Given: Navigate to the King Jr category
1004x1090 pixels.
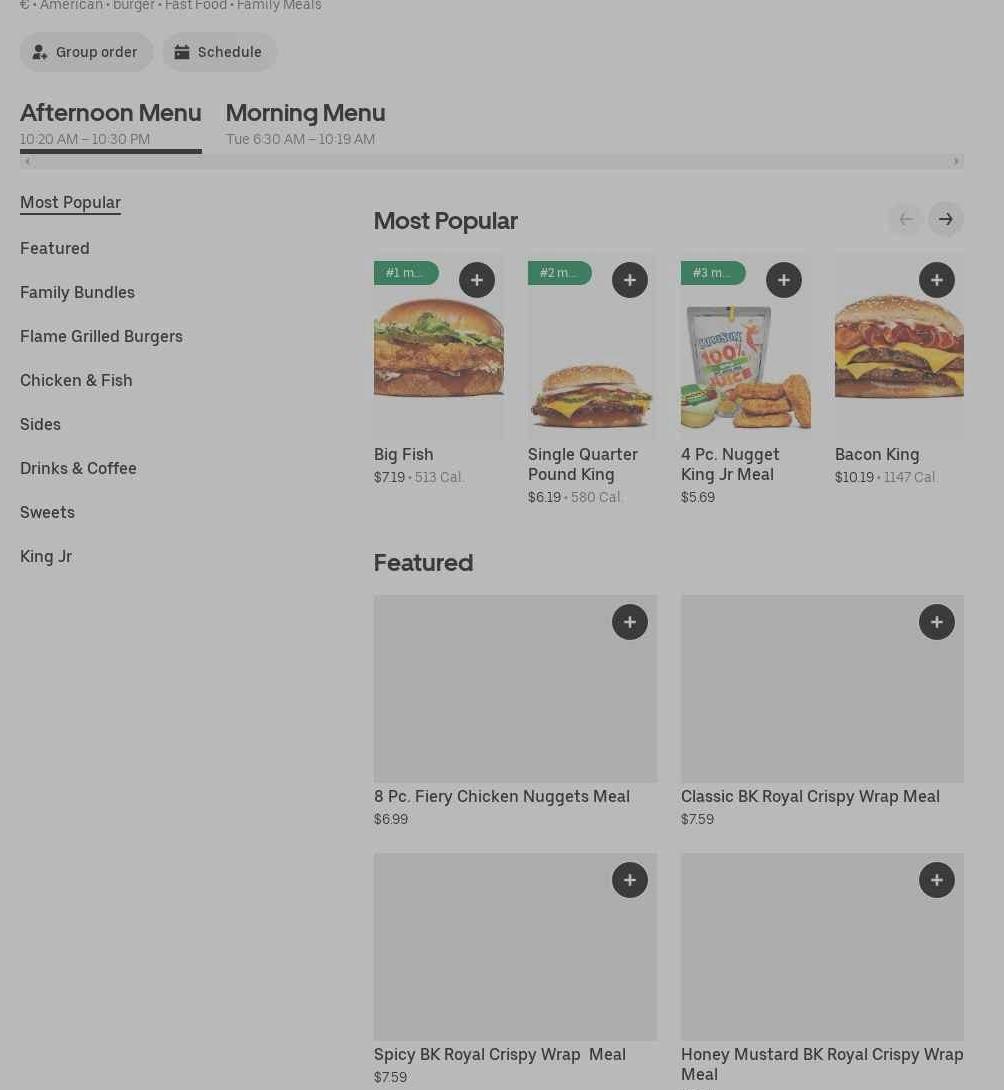Looking at the screenshot, I should pos(46,556).
